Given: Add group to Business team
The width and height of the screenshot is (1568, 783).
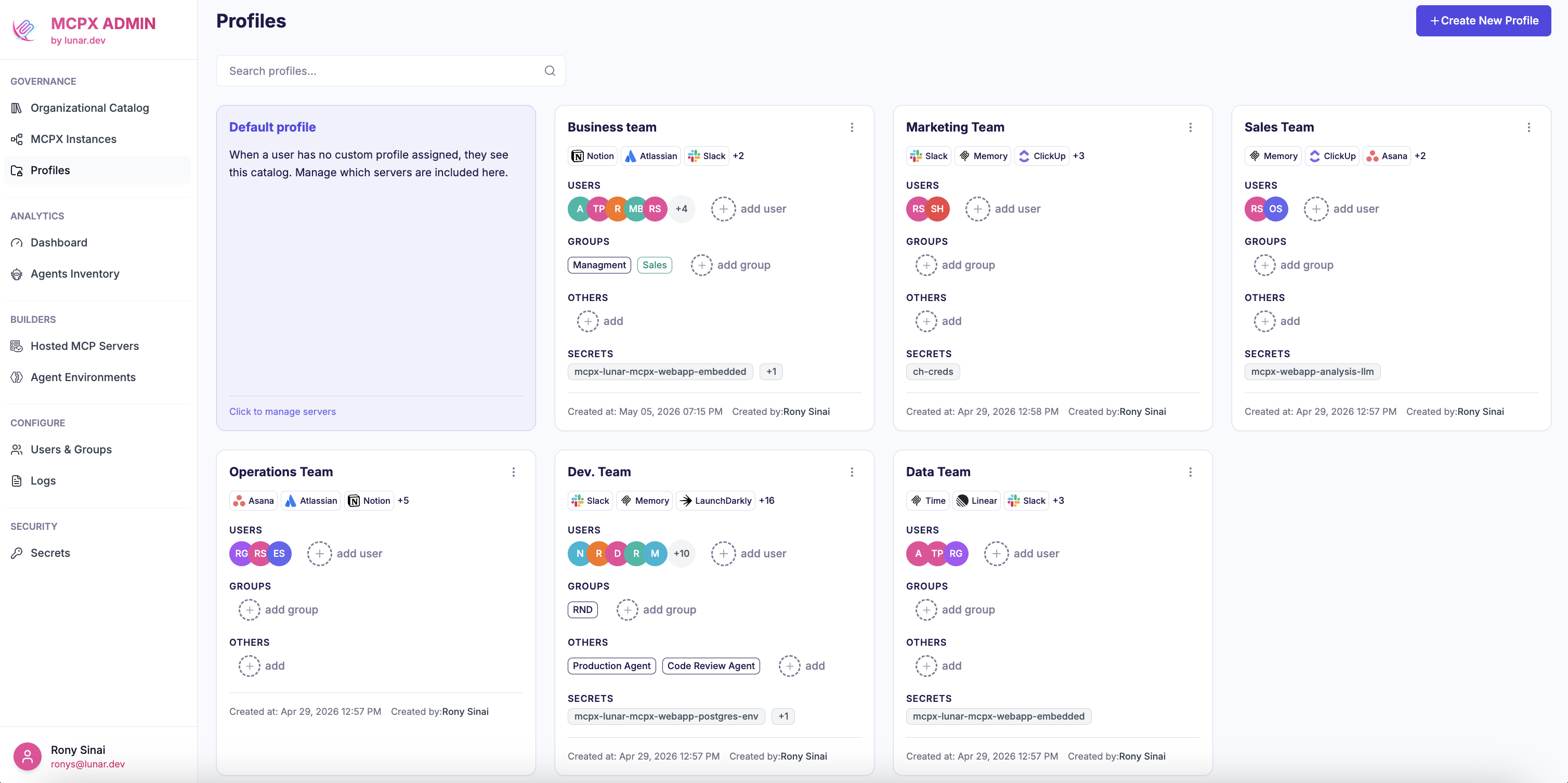Looking at the screenshot, I should 730,265.
